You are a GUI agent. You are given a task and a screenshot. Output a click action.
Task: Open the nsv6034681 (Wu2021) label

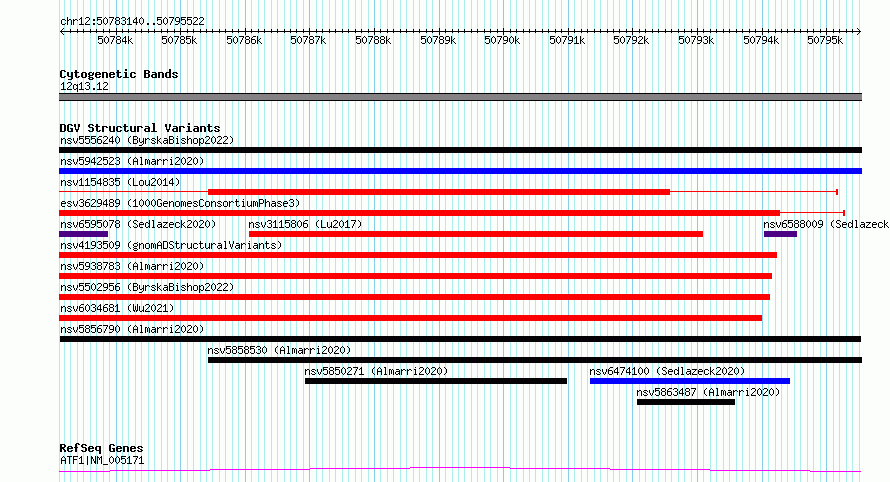click(117, 308)
